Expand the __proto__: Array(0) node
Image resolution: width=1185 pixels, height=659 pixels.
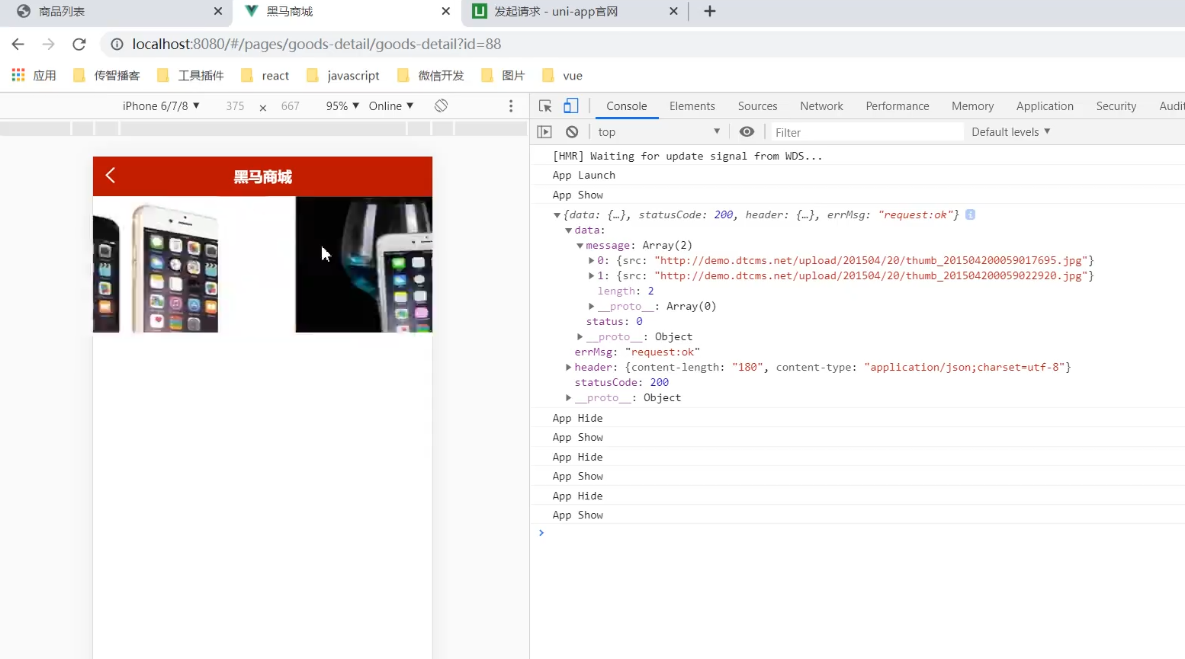click(592, 306)
